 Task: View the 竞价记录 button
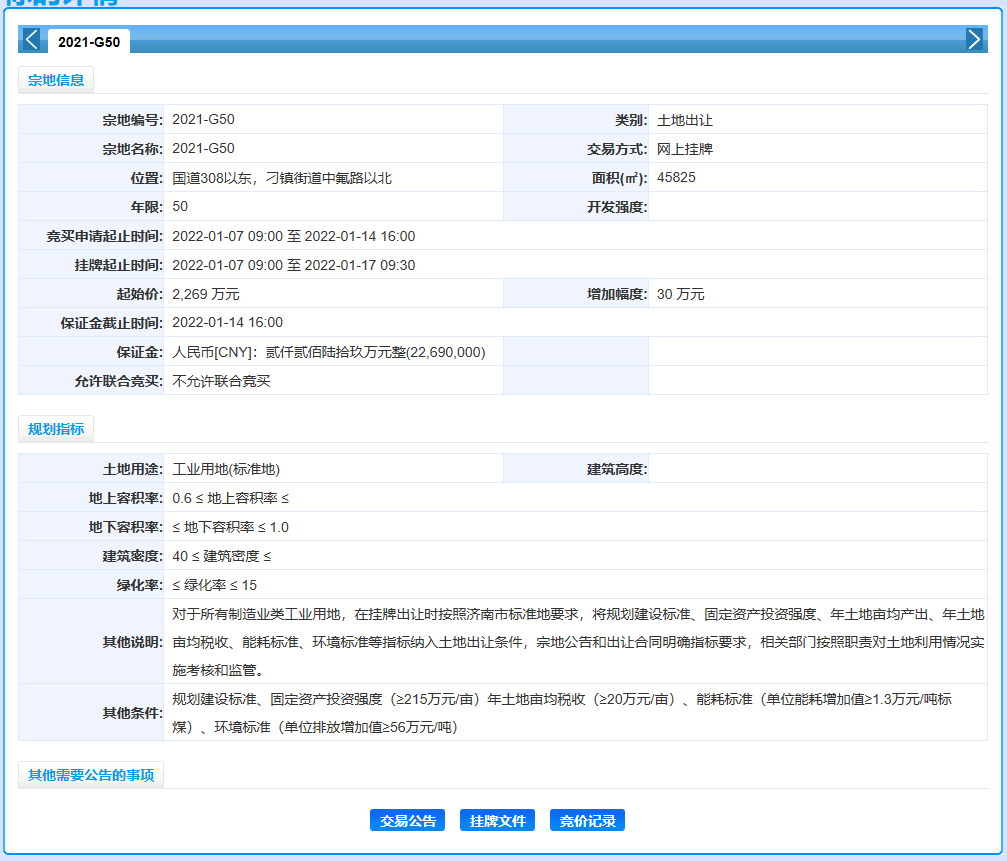(587, 821)
